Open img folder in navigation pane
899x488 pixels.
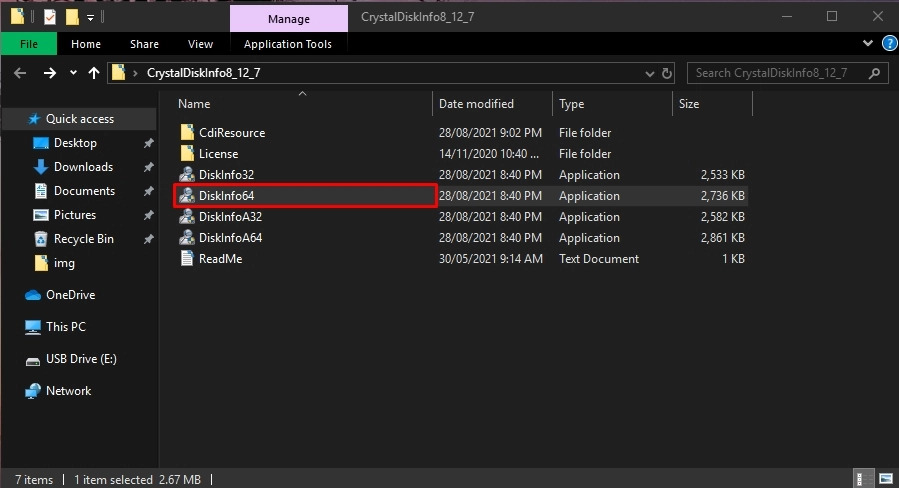(x=64, y=263)
